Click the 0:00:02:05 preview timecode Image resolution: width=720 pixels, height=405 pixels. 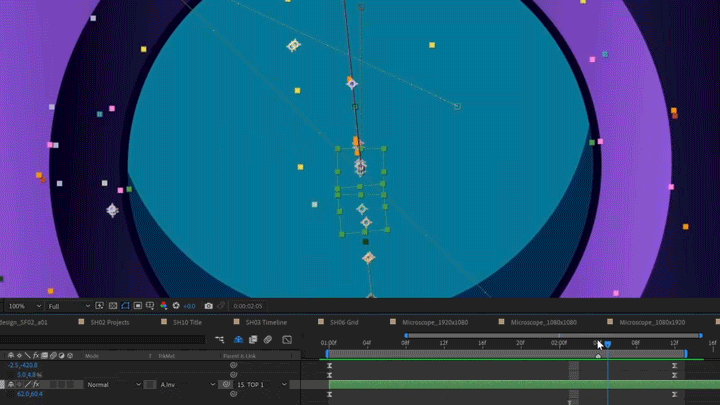(x=248, y=306)
